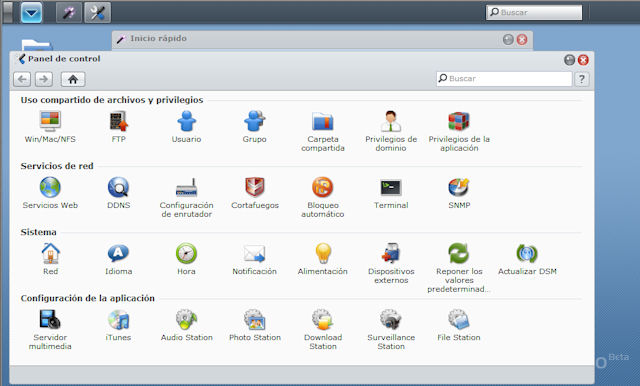Open the desktop folder icon
Screen dimensions: 640x386
[37, 45]
